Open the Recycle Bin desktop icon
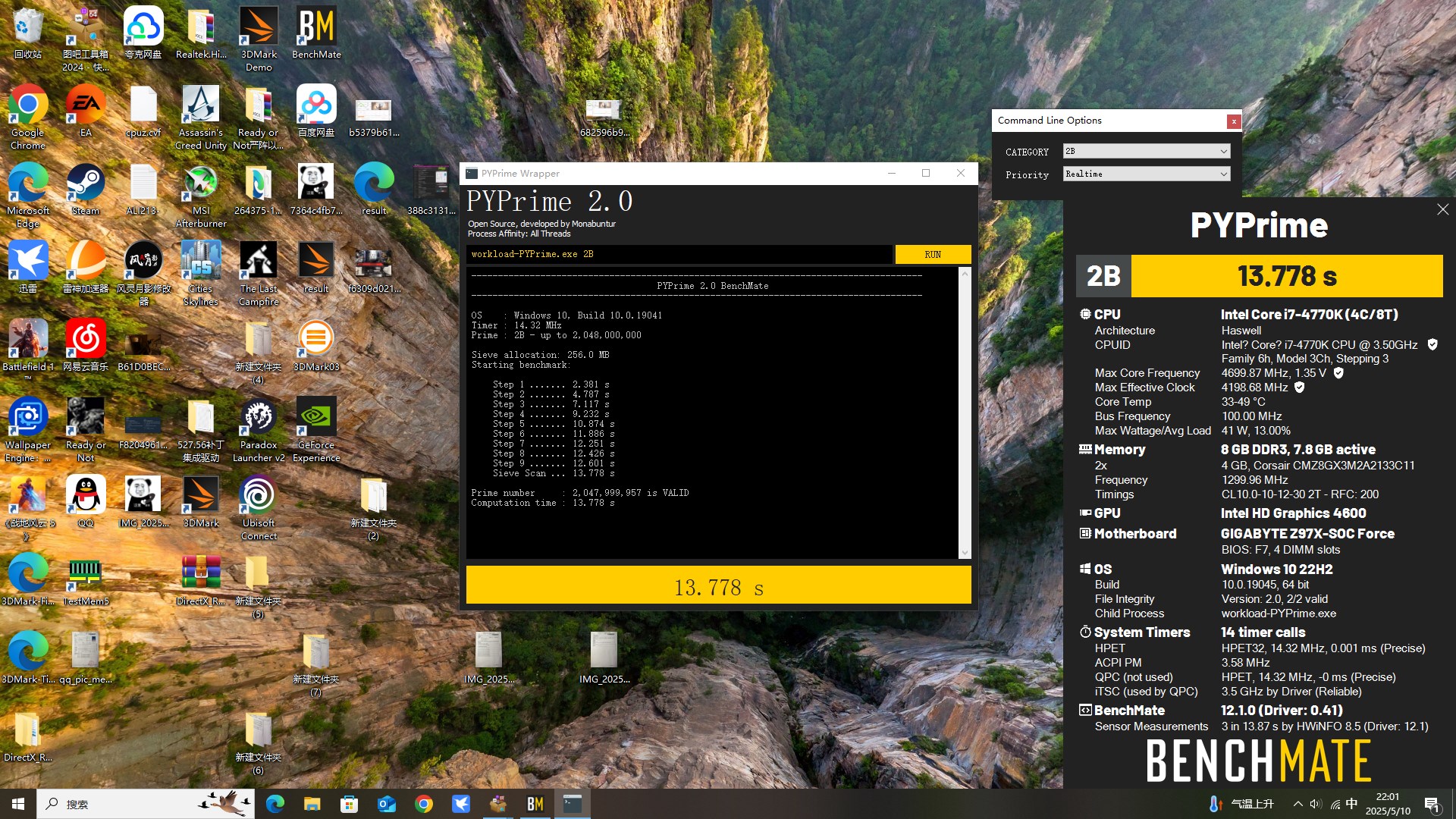Screen dimensions: 1456x819 (x=28, y=33)
